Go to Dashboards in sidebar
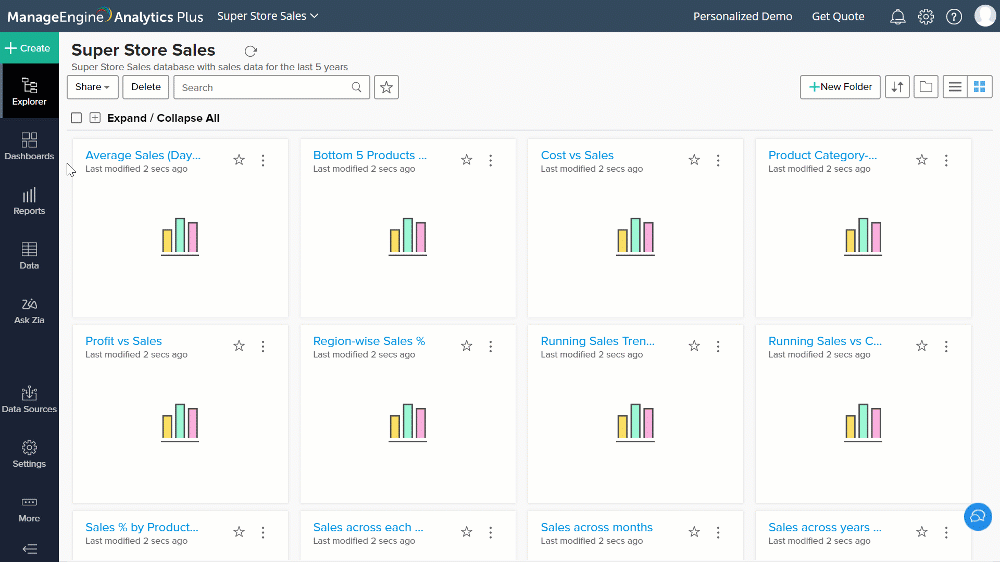The height and width of the screenshot is (562, 1000). click(29, 146)
